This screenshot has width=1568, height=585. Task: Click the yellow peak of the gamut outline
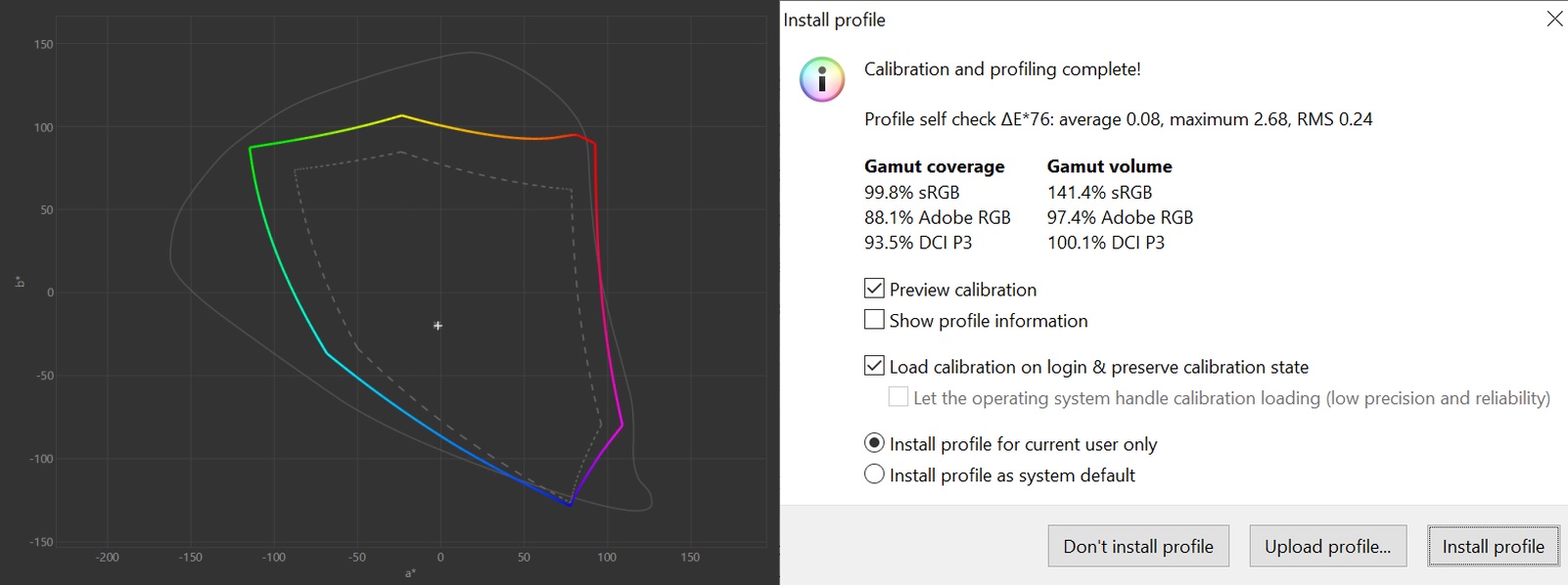pos(400,115)
